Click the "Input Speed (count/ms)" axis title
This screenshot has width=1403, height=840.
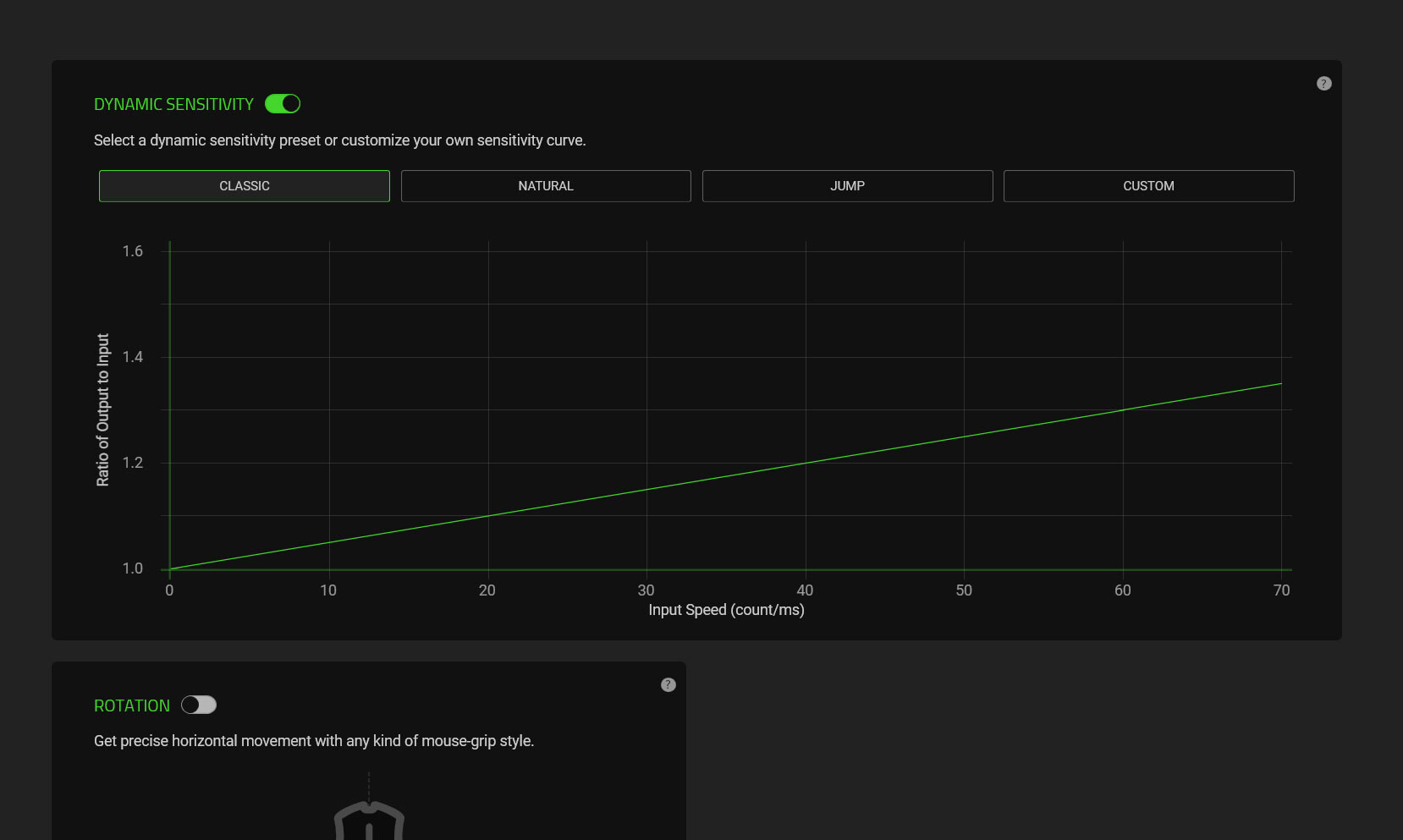click(726, 610)
